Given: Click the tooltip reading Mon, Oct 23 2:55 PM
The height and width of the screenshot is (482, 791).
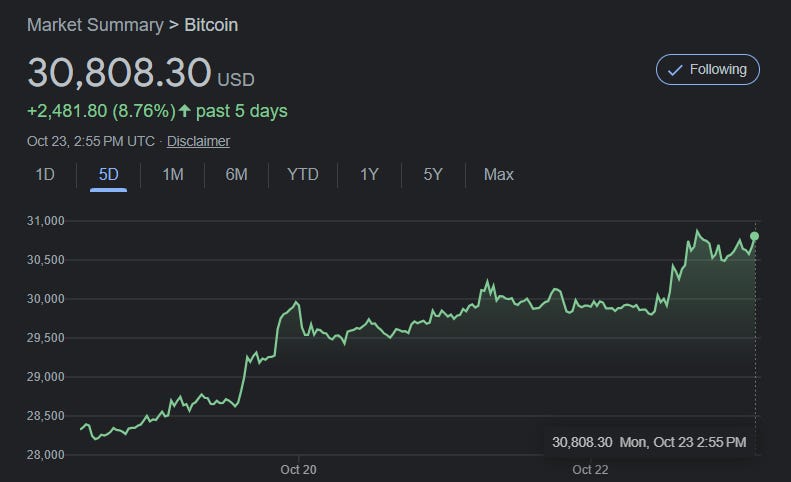Looking at the screenshot, I should [x=649, y=443].
